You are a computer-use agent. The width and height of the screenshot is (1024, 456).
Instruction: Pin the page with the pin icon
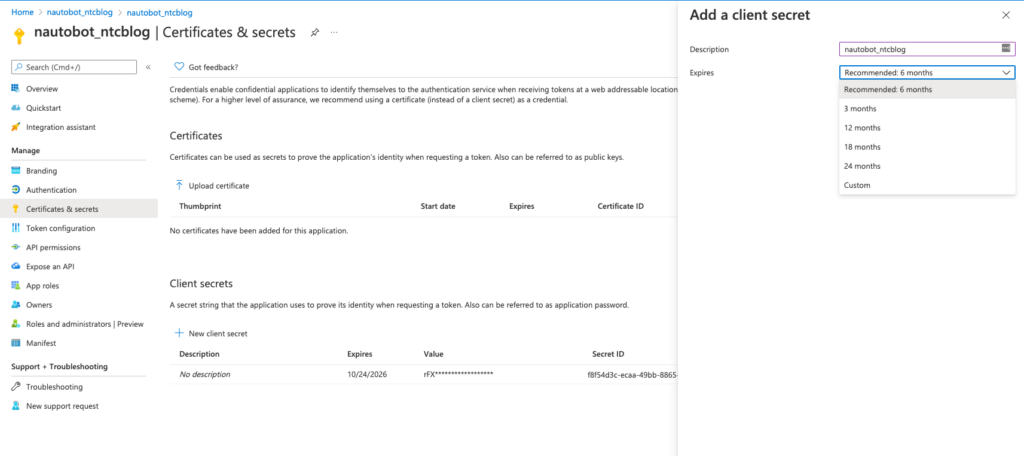(x=314, y=32)
